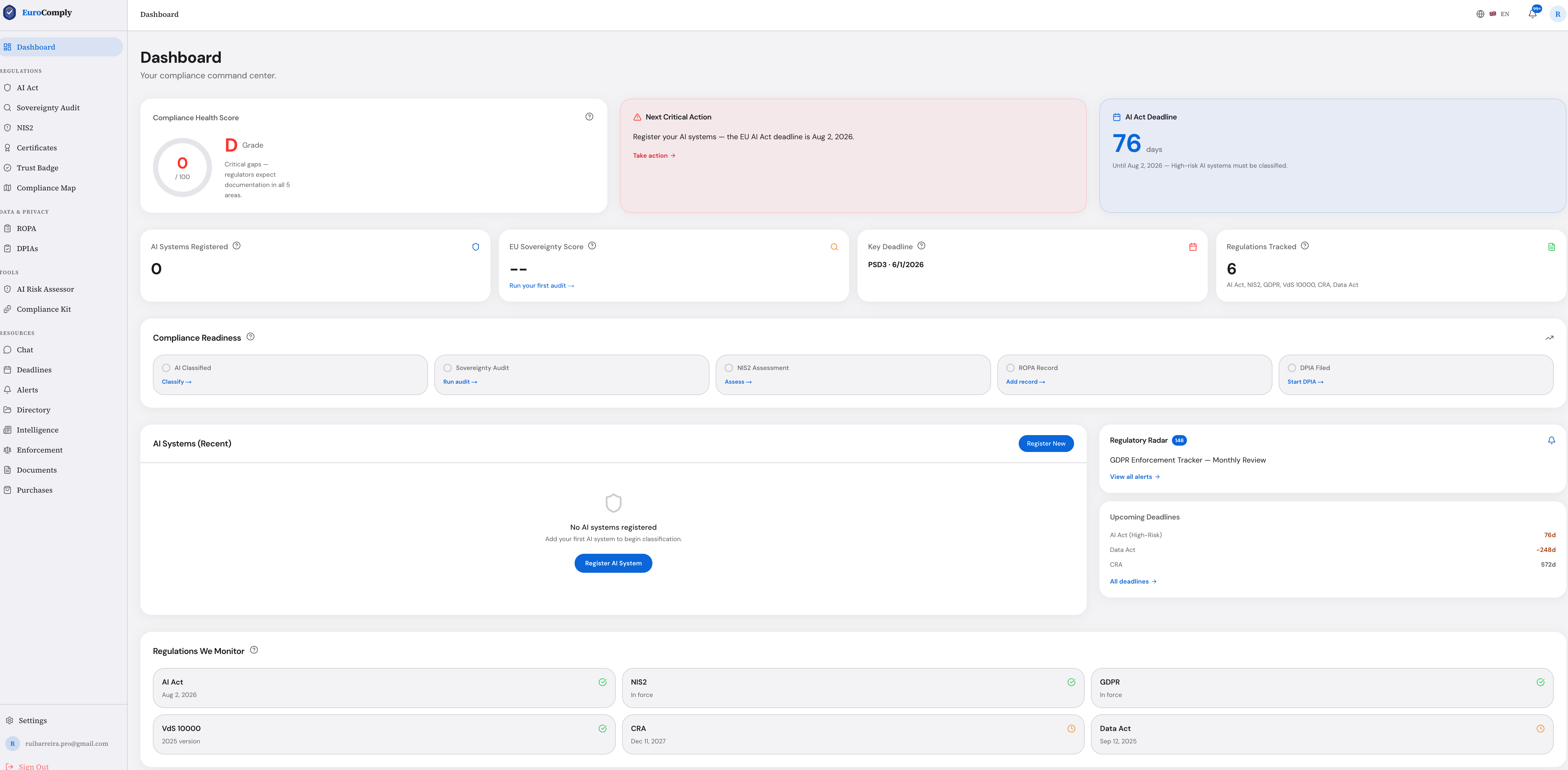The width and height of the screenshot is (1568, 770).
Task: Click the help icon beside AI Systems Registered
Action: [x=237, y=246]
